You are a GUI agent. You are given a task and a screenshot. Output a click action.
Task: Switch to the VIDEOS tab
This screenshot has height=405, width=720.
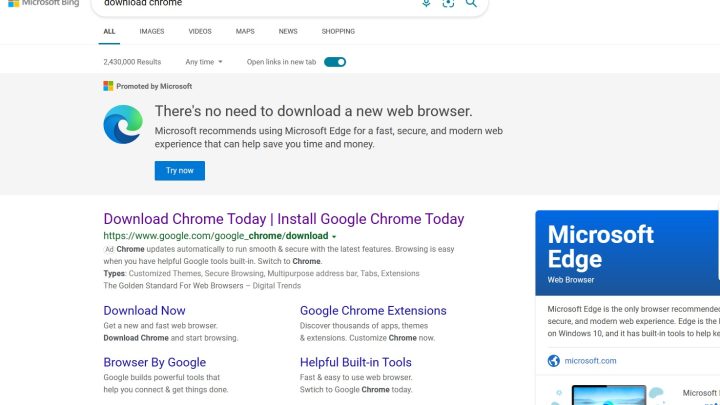(x=200, y=31)
